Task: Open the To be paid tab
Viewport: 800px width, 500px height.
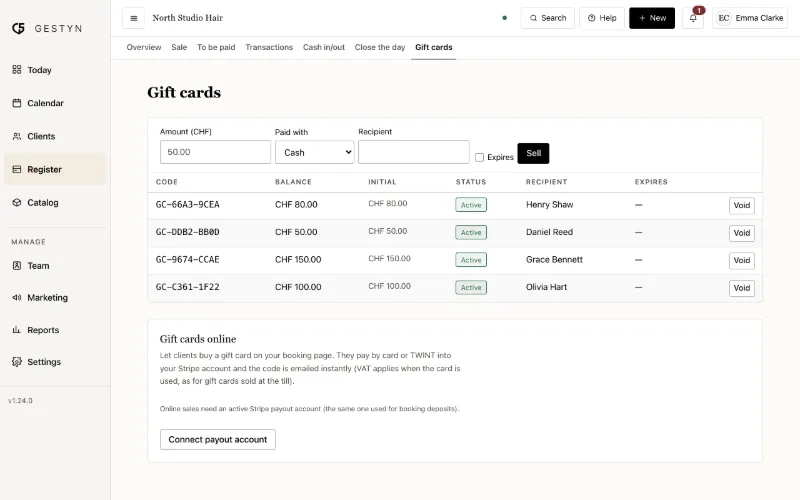Action: coord(216,47)
